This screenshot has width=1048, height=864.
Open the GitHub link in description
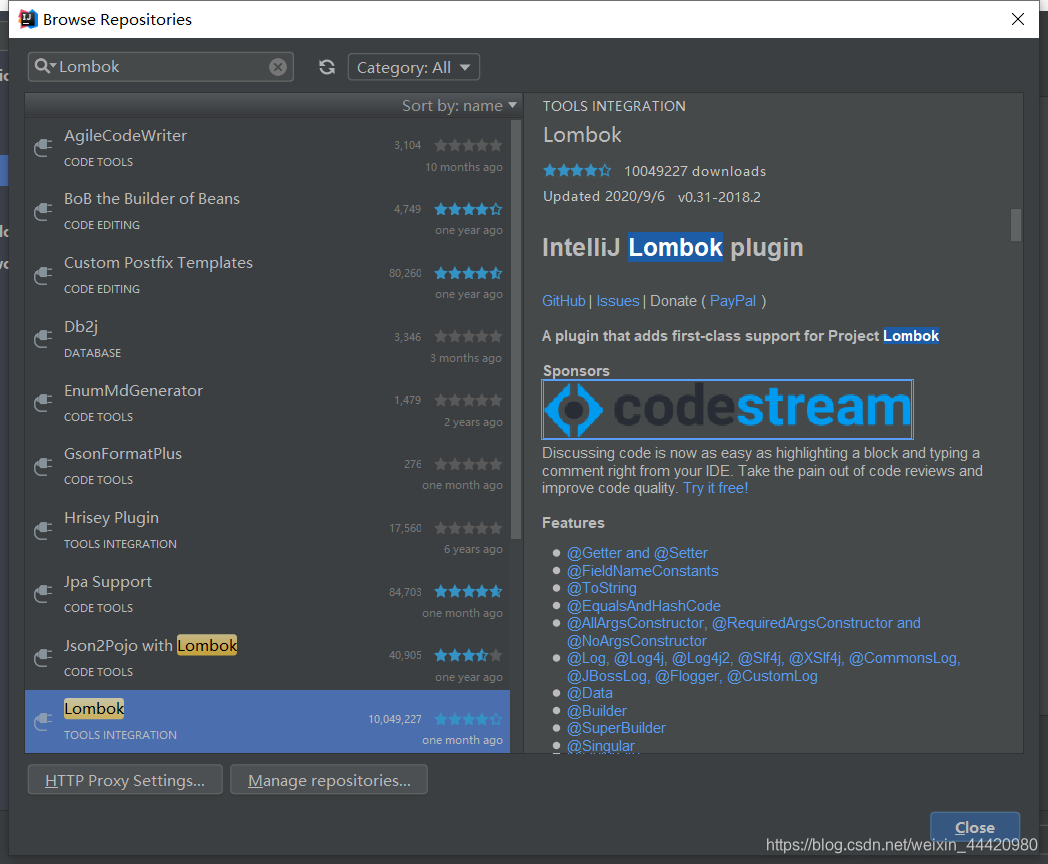point(563,301)
